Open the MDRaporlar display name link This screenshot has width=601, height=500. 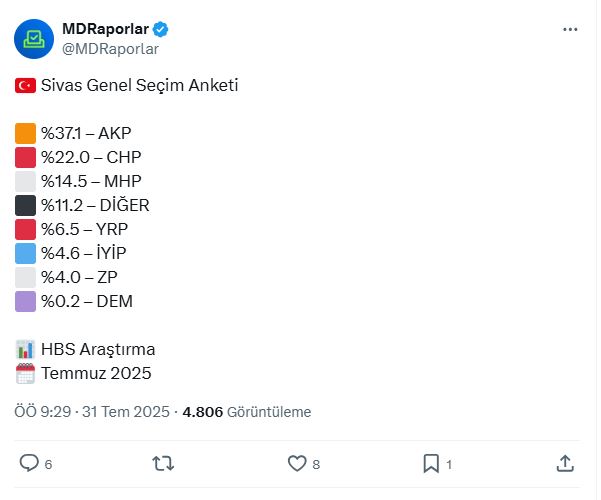(x=105, y=29)
